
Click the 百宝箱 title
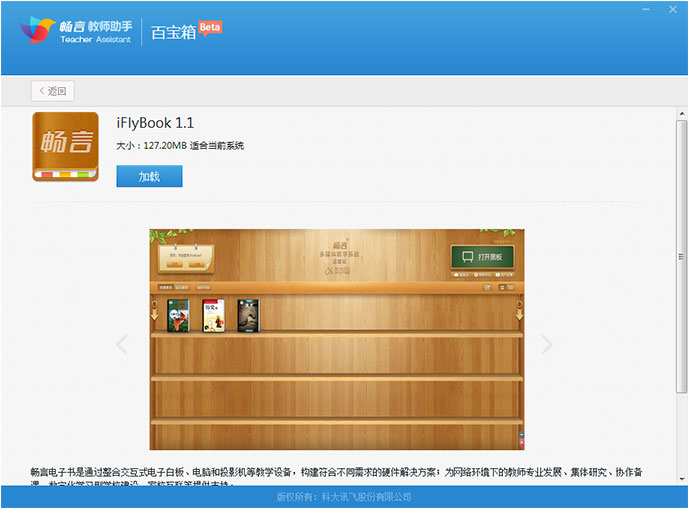(173, 33)
